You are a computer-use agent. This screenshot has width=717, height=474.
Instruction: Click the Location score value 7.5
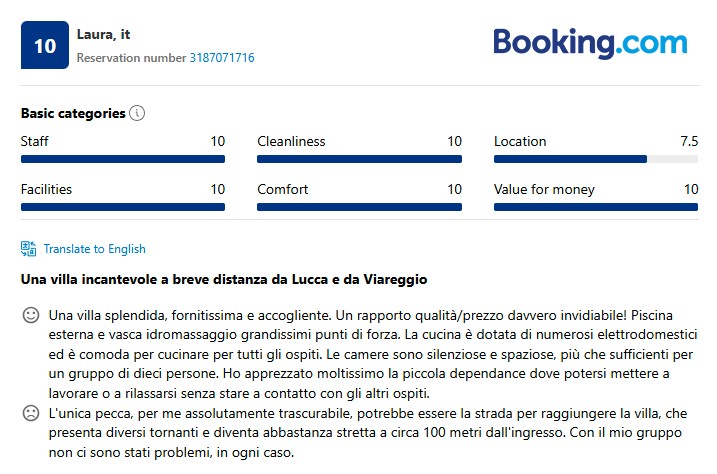688,141
